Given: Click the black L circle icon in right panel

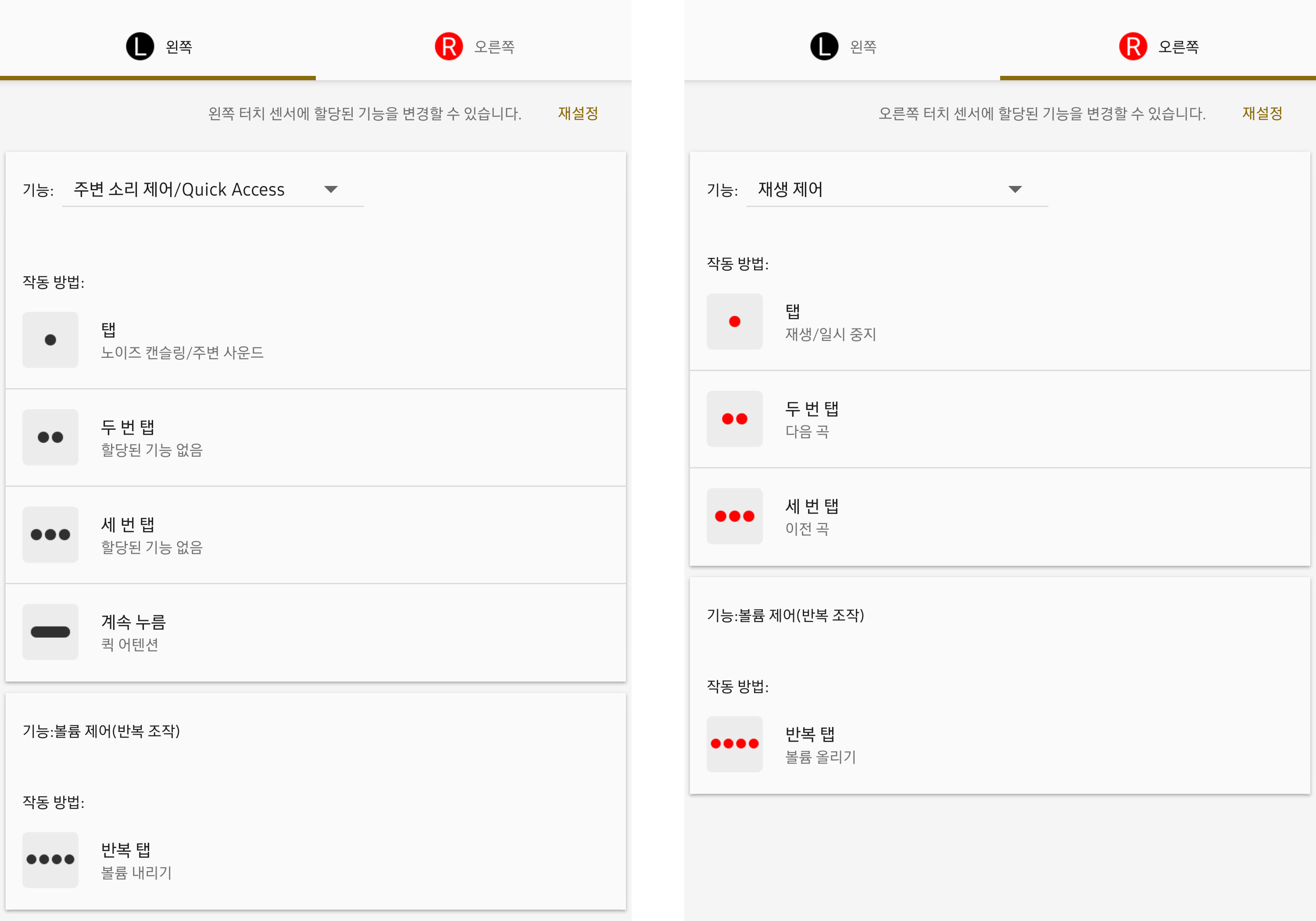Looking at the screenshot, I should point(824,46).
